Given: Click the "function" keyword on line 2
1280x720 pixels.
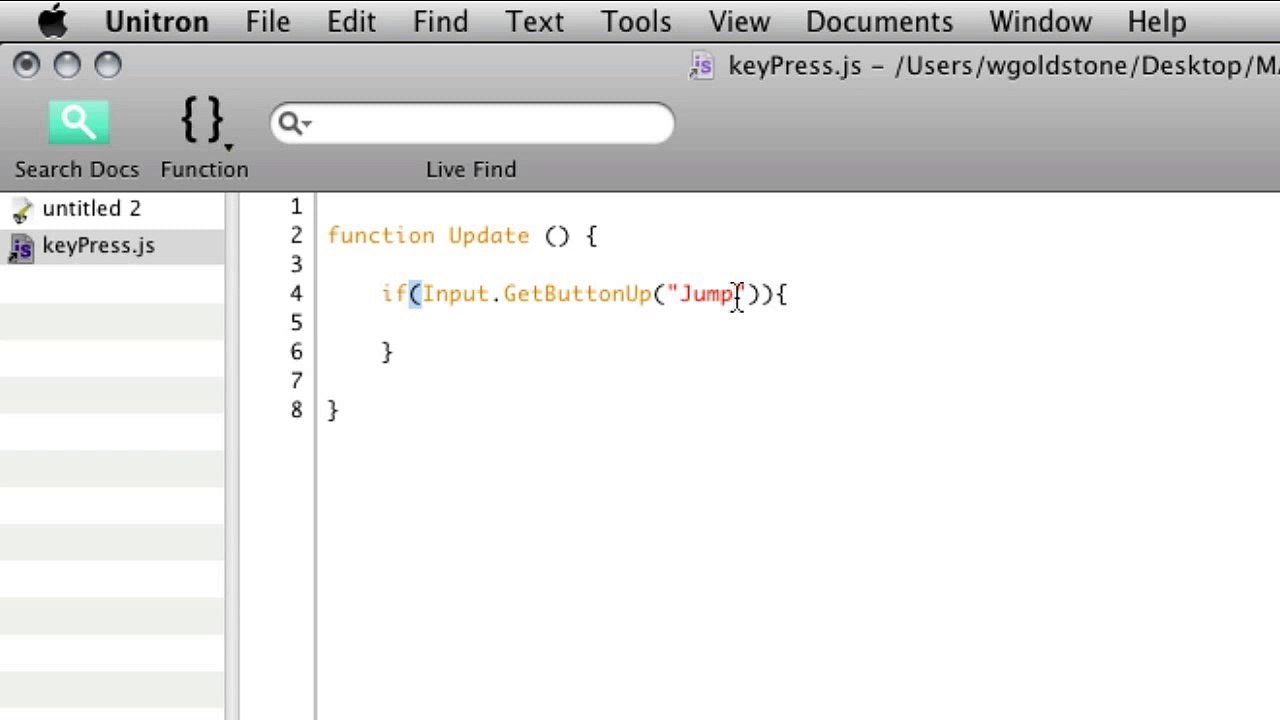Looking at the screenshot, I should coord(381,236).
